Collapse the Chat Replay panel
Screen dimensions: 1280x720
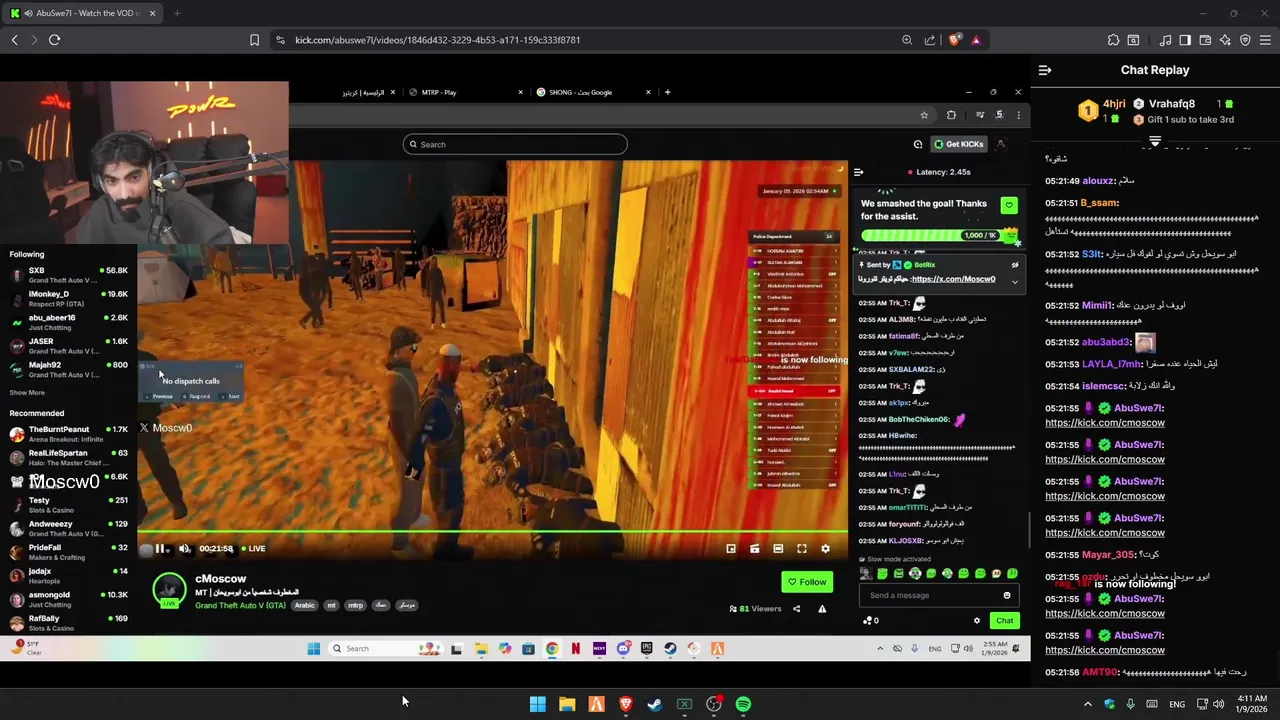click(1045, 70)
